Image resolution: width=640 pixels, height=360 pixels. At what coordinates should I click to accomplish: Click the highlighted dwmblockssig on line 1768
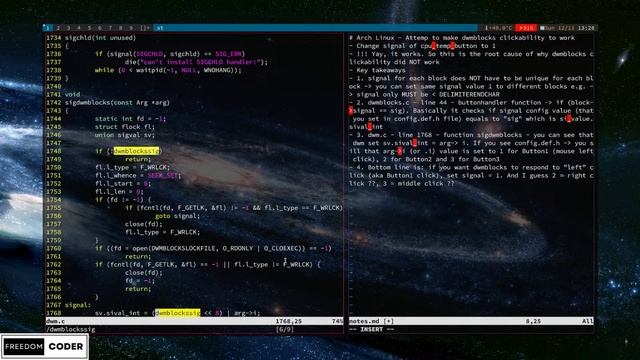click(x=178, y=313)
